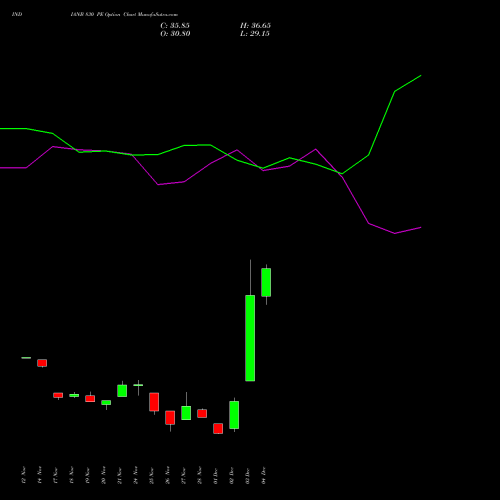Click the opening price value O: 30.80
Viewport: 500px width, 500px height.
(x=175, y=34)
